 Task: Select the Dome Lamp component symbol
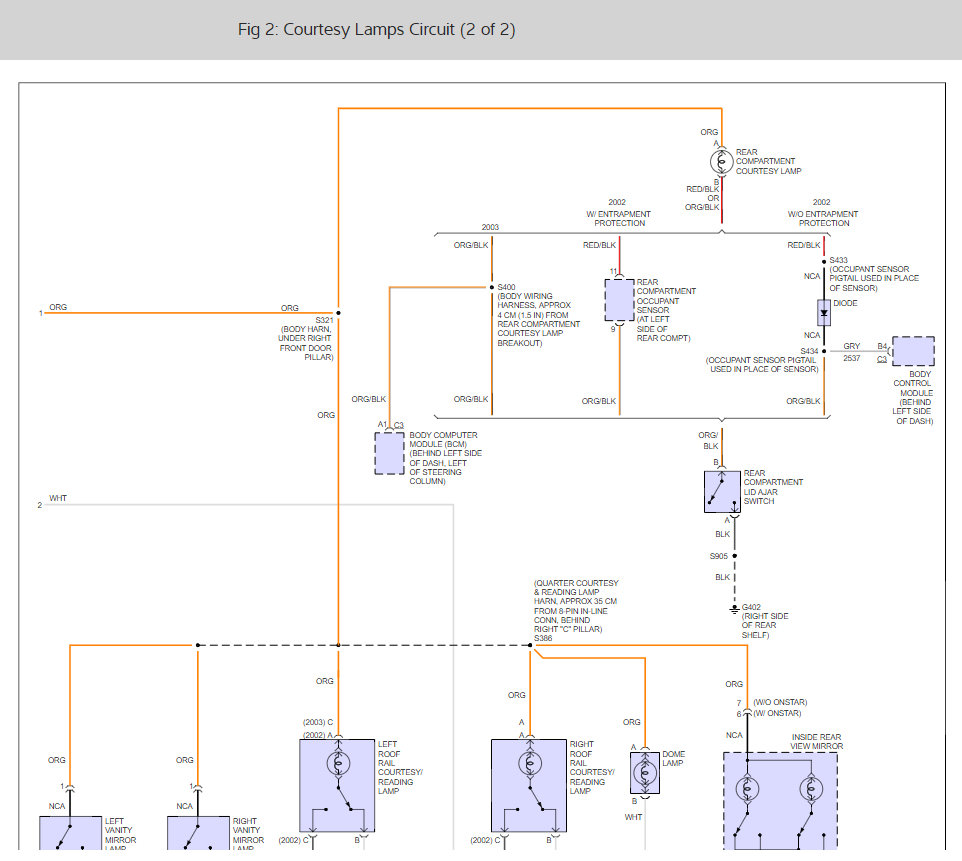click(645, 772)
